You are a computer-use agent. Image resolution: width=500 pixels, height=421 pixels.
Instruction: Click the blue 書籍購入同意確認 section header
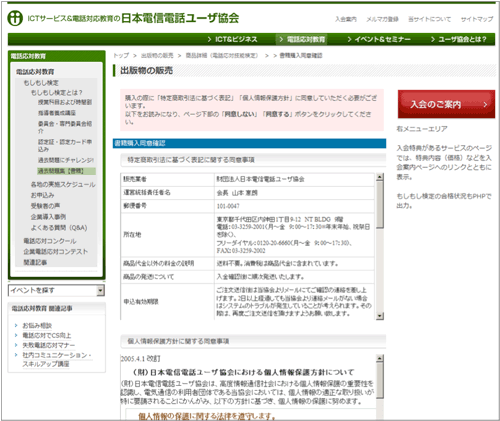coord(249,143)
